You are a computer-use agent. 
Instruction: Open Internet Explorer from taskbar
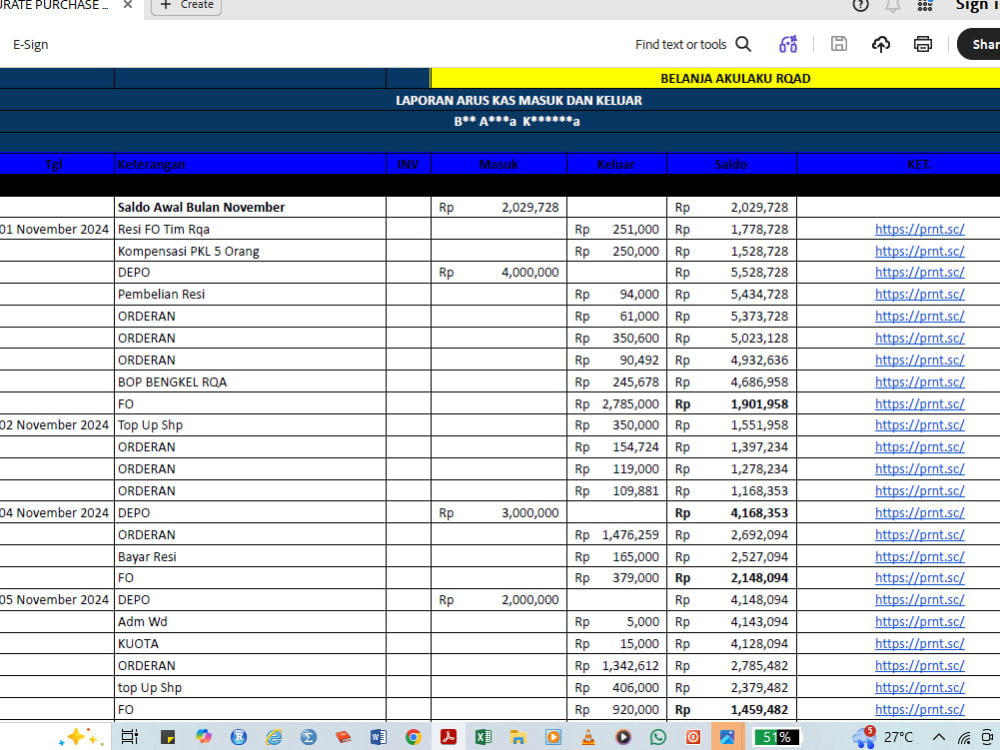[274, 737]
